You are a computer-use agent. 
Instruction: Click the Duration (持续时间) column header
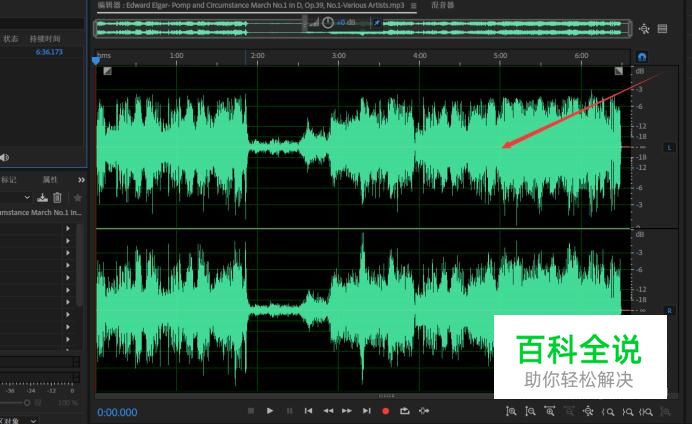click(45, 39)
